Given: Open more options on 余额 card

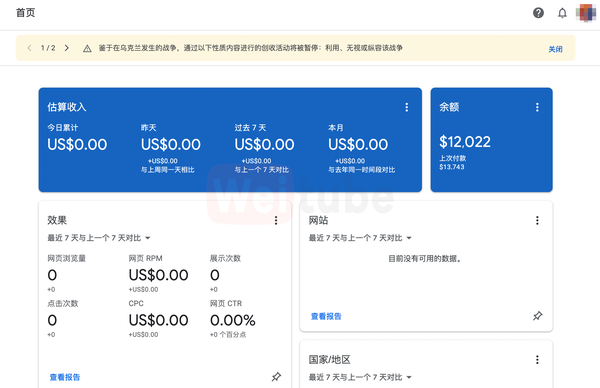Looking at the screenshot, I should pos(537,107).
